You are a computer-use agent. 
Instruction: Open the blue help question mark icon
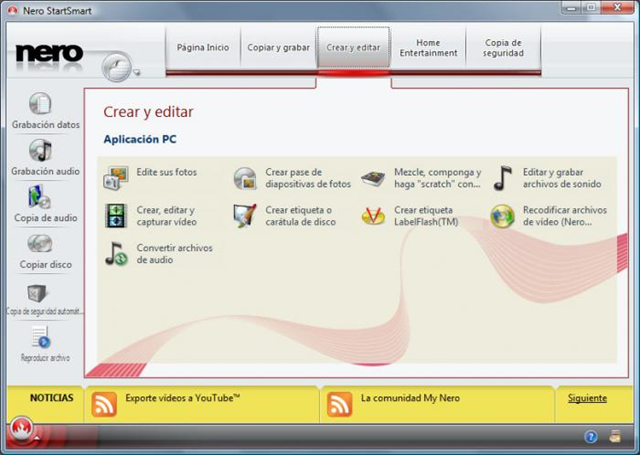coord(591,437)
